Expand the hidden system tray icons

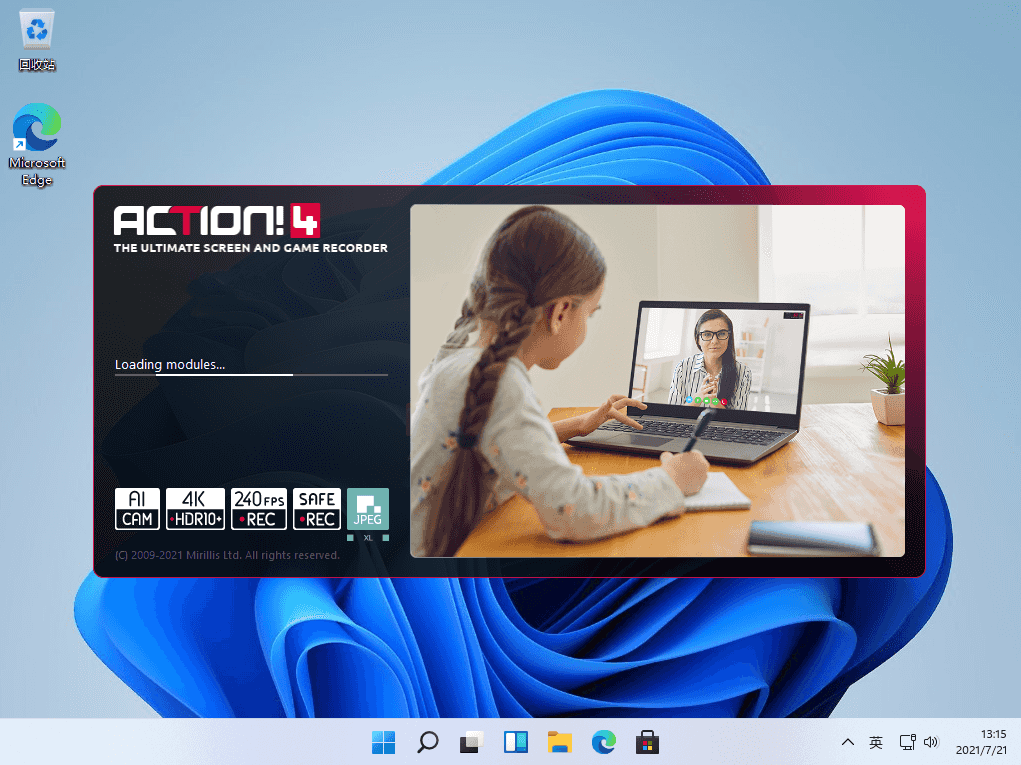[x=848, y=742]
